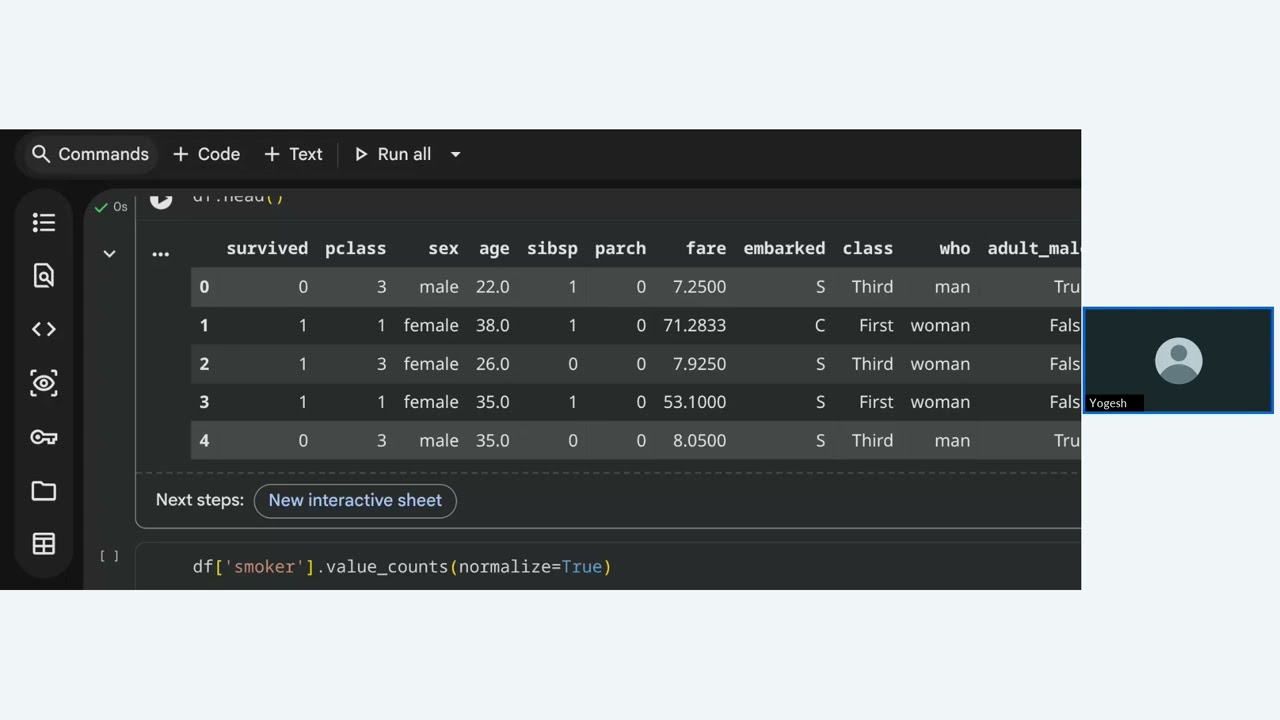Run the empty-bracket smoker cell

click(x=109, y=556)
